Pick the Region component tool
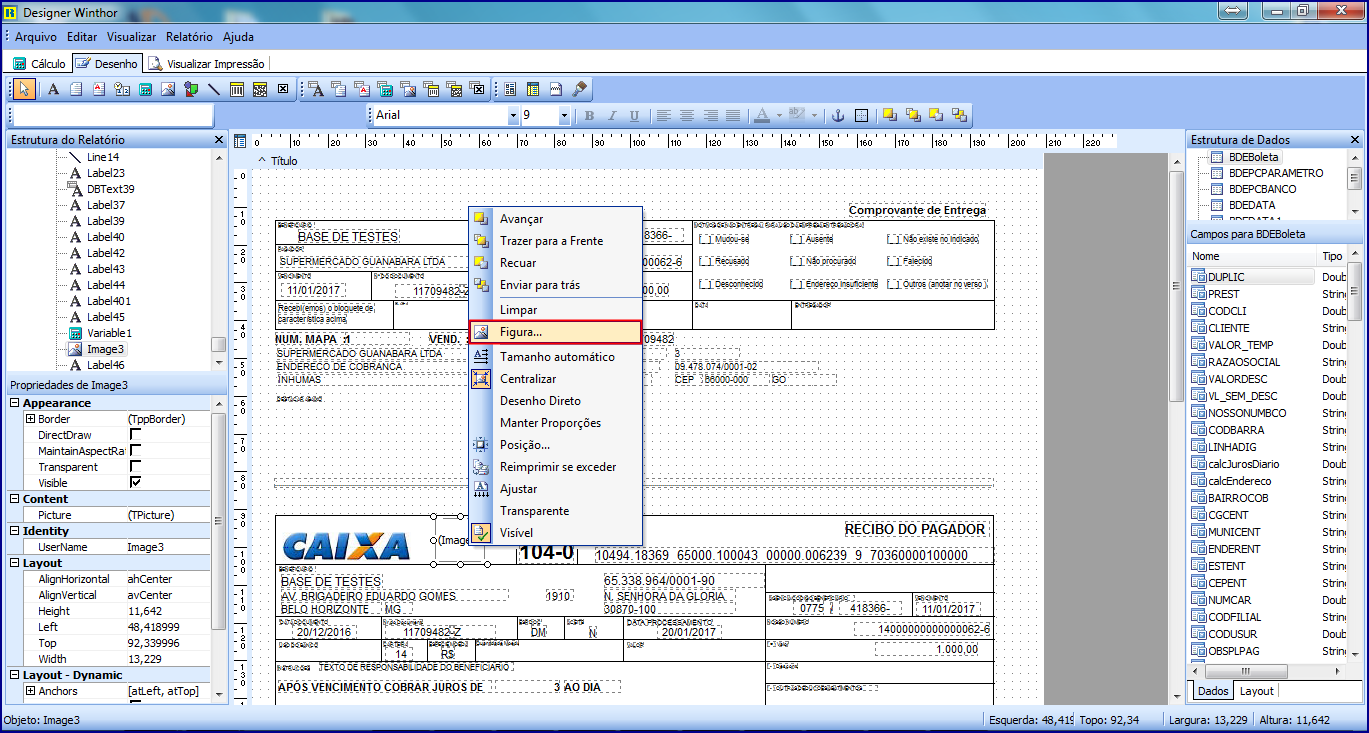The image size is (1369, 733). (510, 89)
